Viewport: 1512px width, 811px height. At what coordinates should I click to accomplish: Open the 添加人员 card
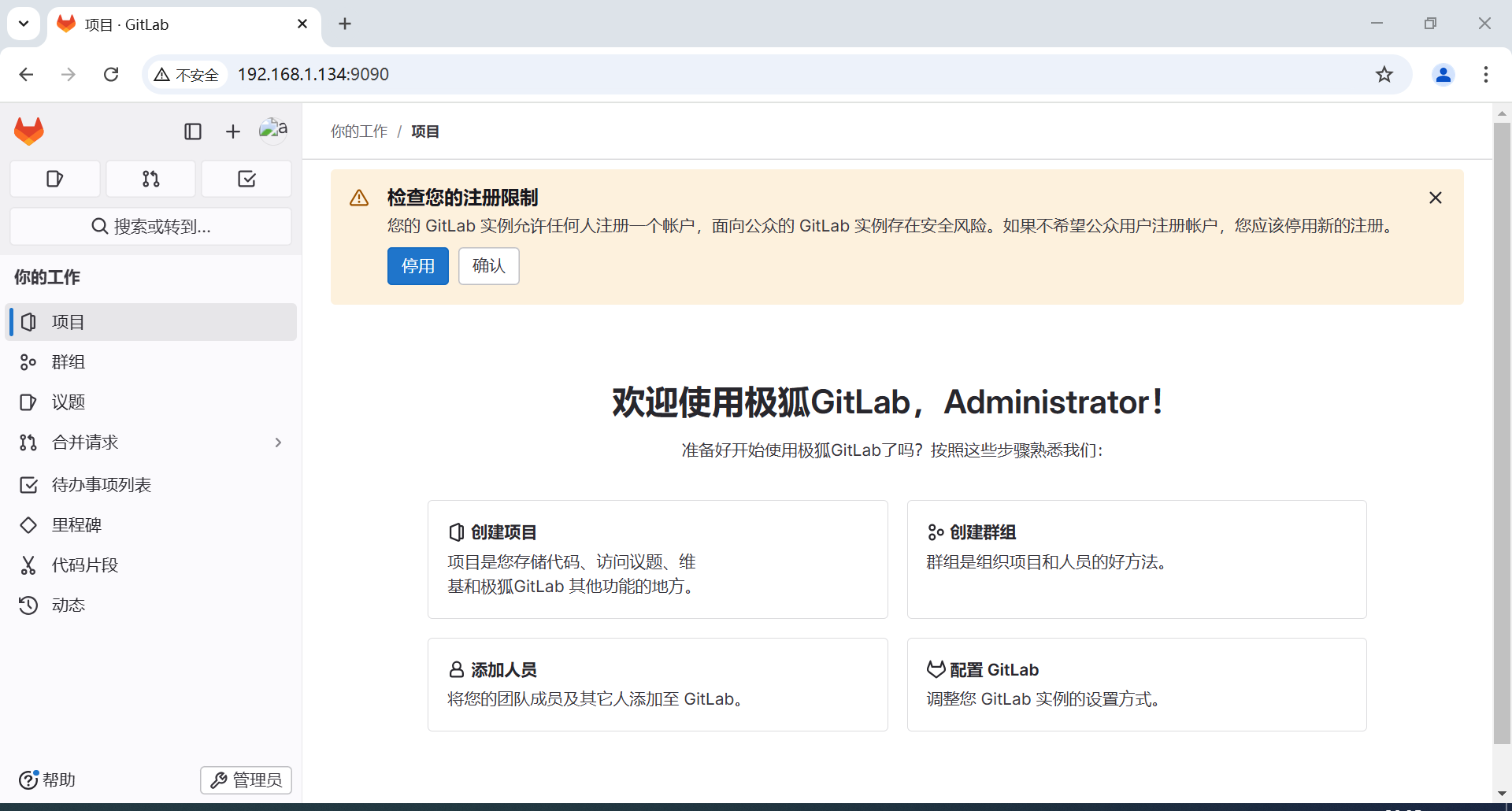click(658, 684)
